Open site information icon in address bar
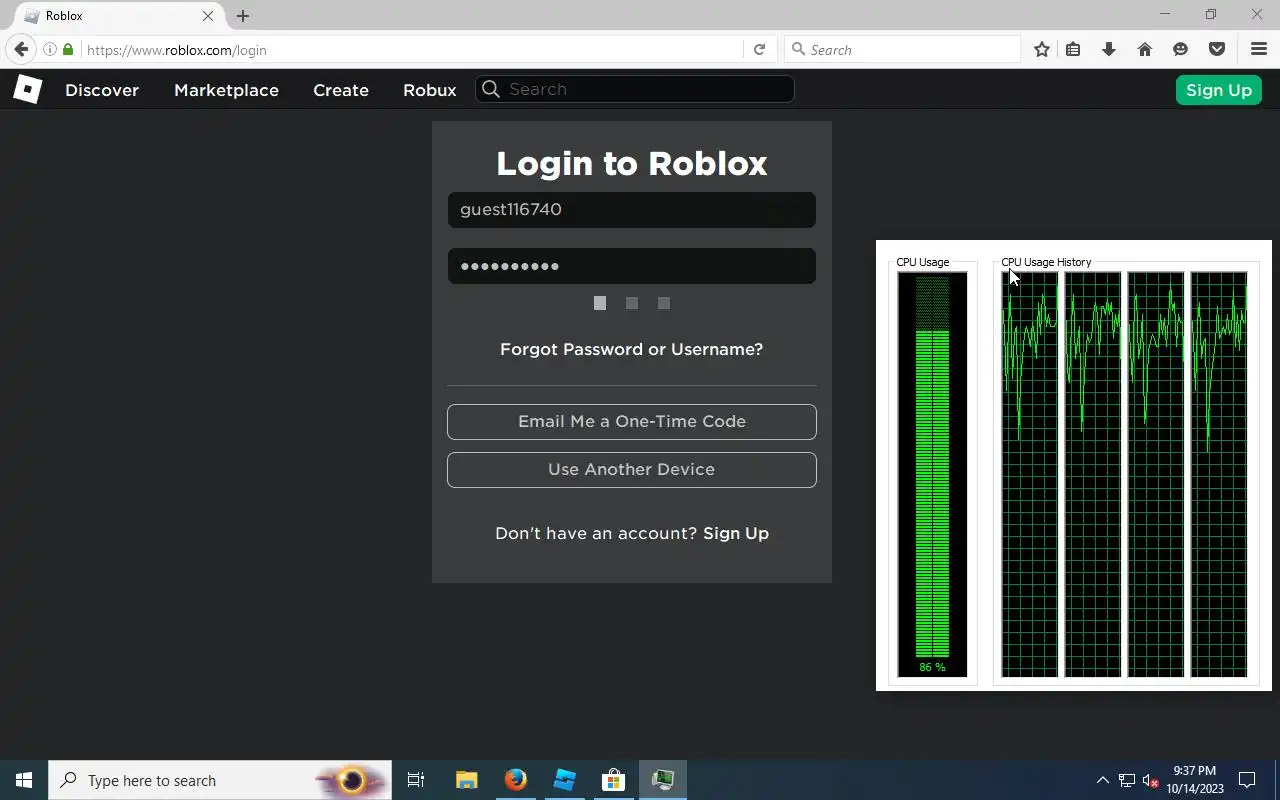The image size is (1280, 800). (49, 50)
